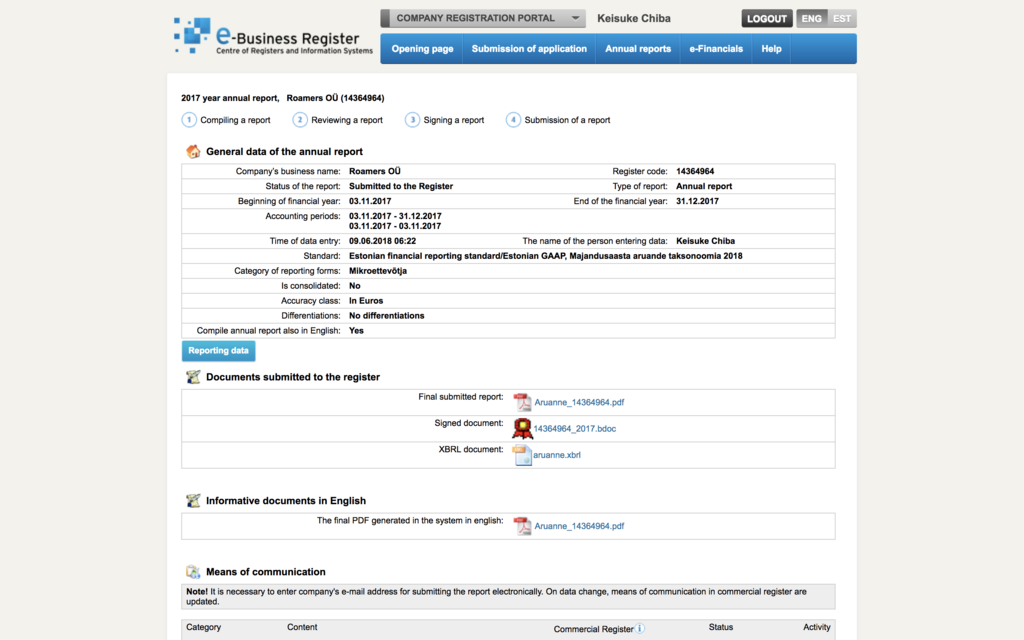Click the end of financial year 31.12.2017
Image resolution: width=1024 pixels, height=640 pixels.
pyautogui.click(x=697, y=201)
